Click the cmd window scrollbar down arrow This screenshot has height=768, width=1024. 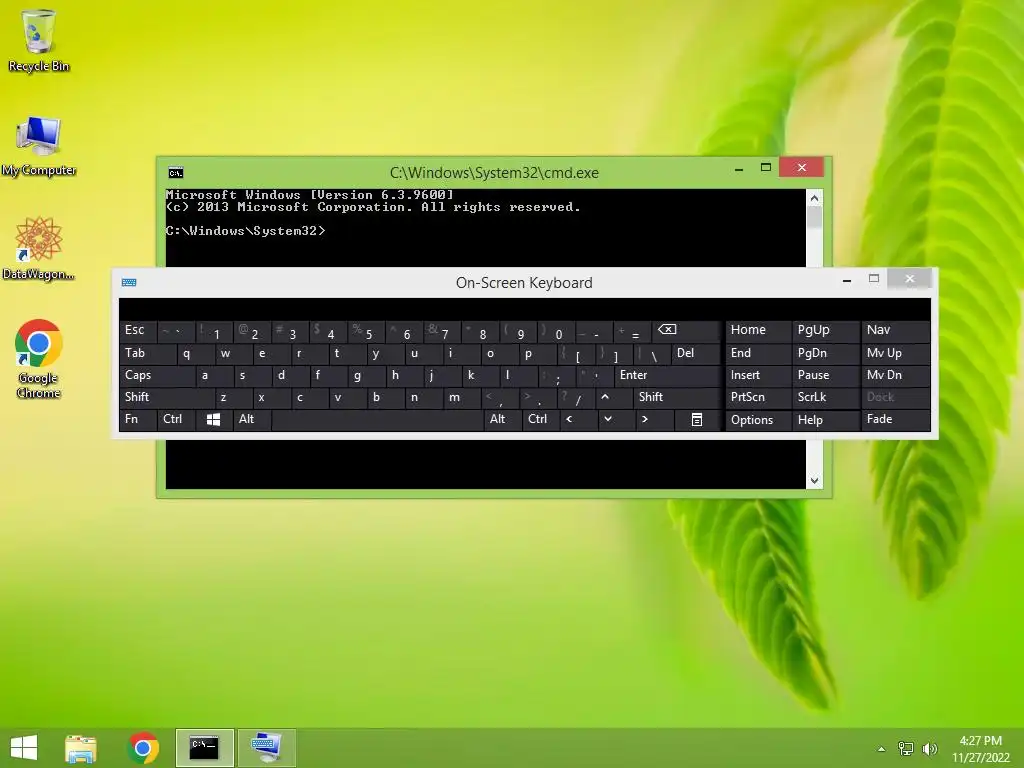click(814, 481)
